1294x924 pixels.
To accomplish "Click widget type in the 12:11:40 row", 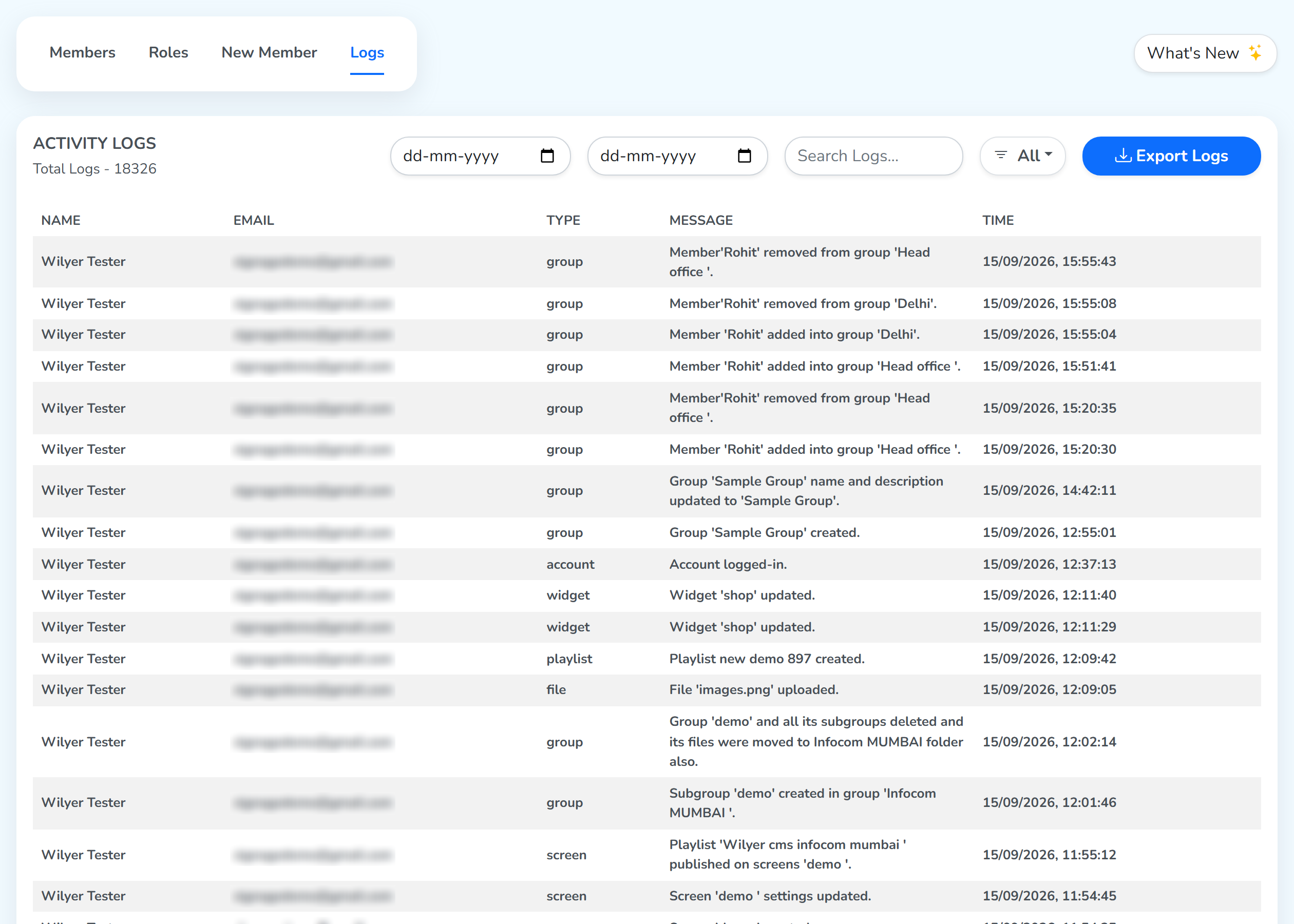I will click(568, 595).
